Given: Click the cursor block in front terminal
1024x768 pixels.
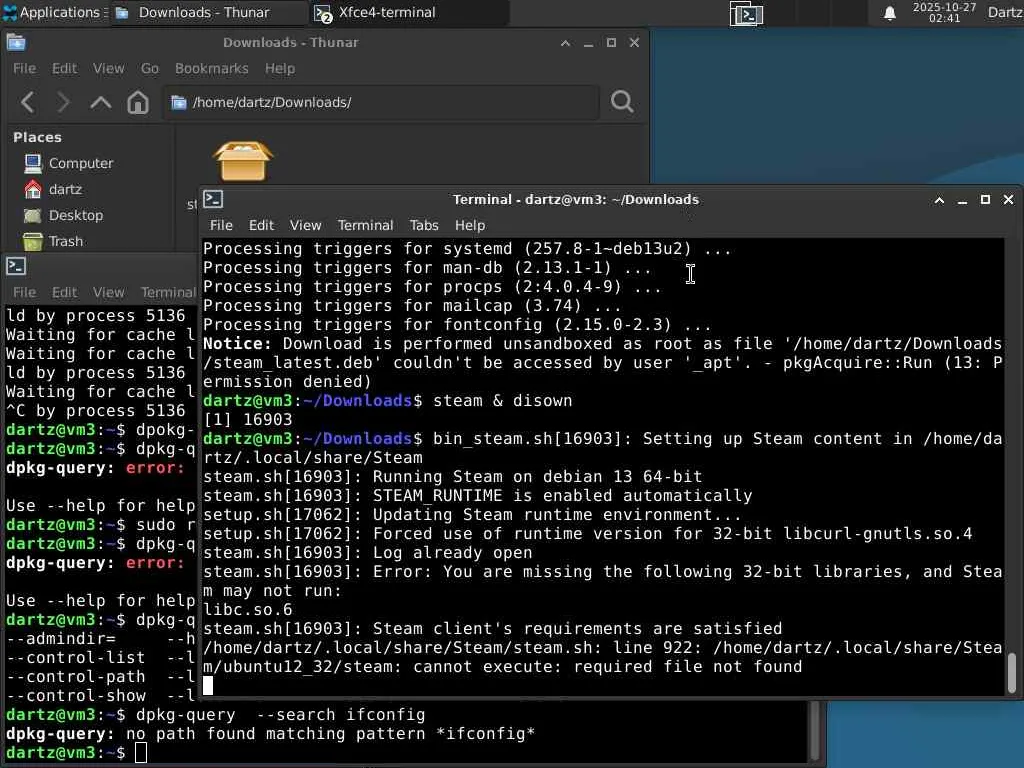Looking at the screenshot, I should coord(208,685).
